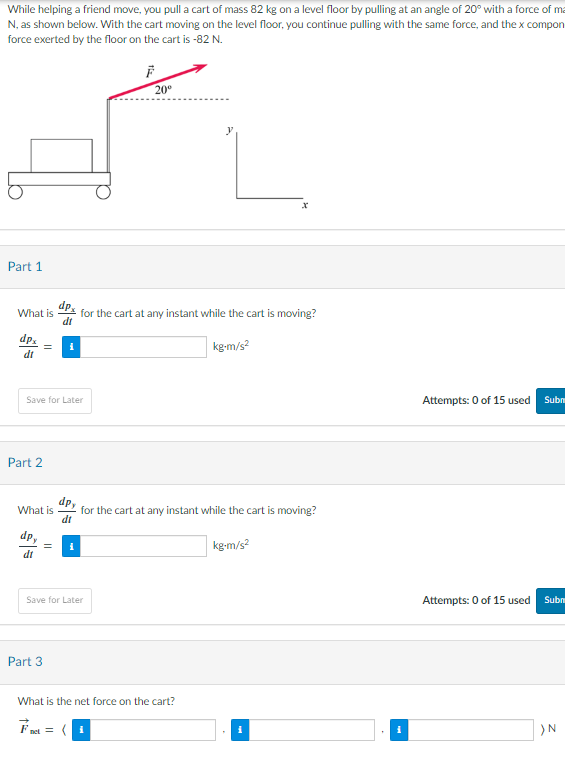The height and width of the screenshot is (758, 565).
Task: Submit the Part 2 answer
Action: coord(551,601)
